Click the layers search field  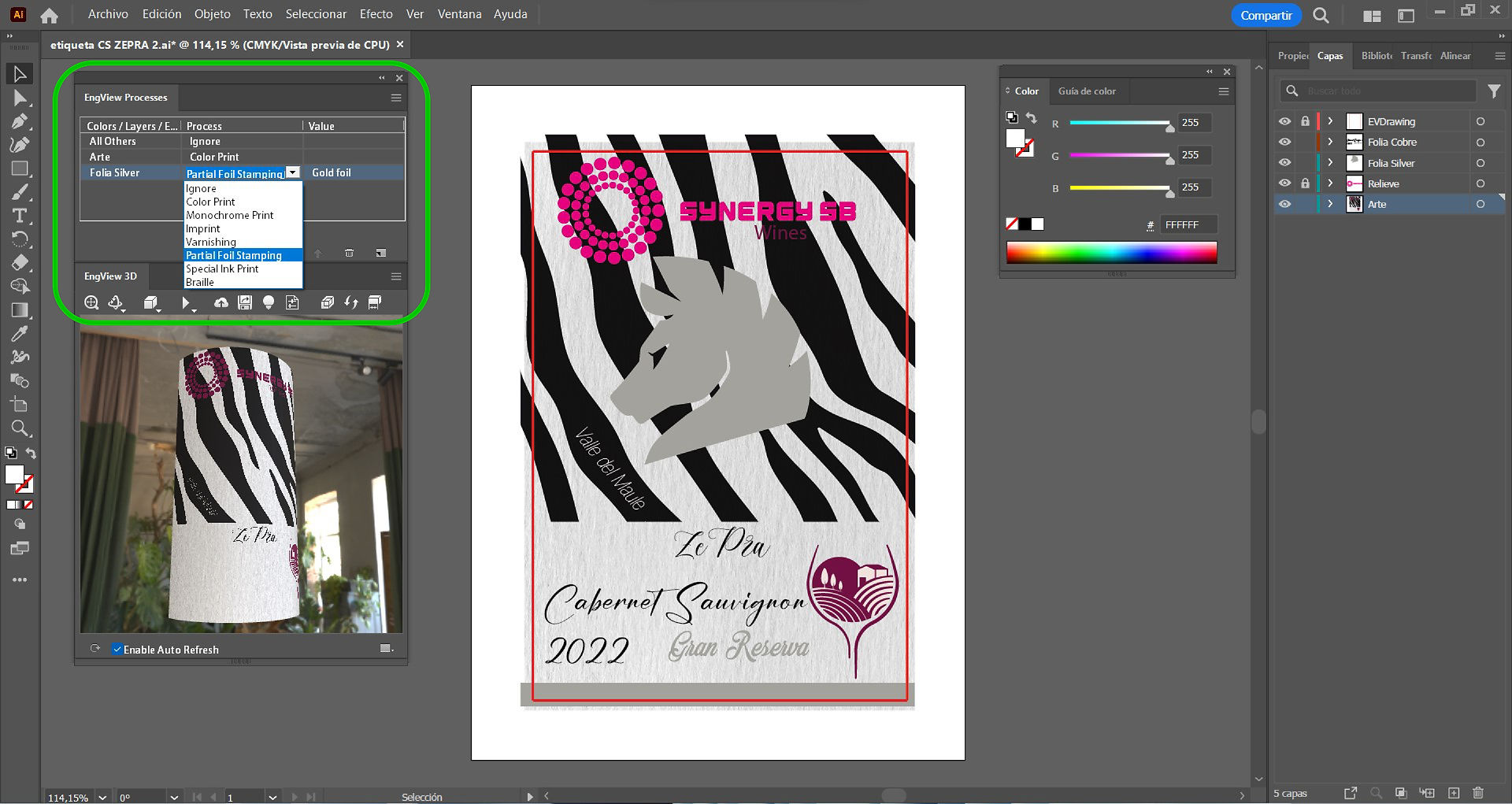1378,91
